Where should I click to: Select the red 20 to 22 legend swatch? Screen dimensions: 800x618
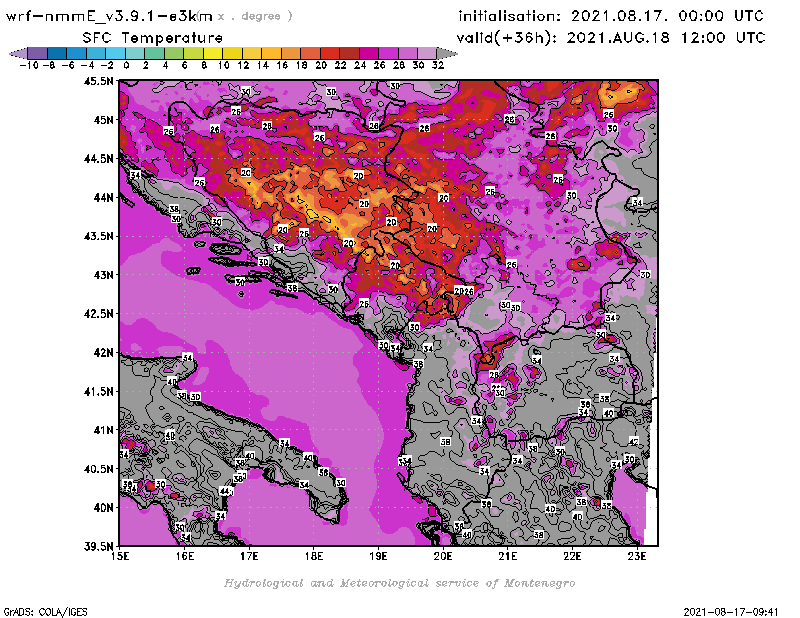(x=330, y=54)
